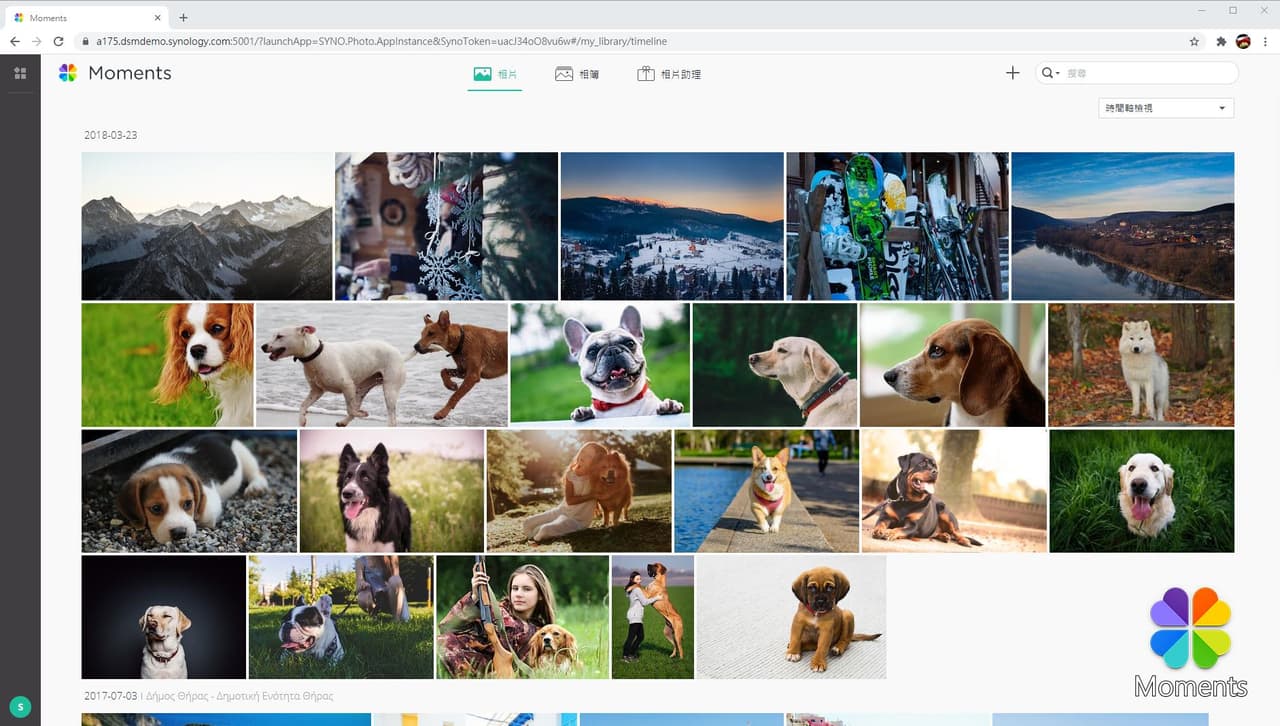
Task: Open the timeline view dropdown
Action: pos(1166,108)
